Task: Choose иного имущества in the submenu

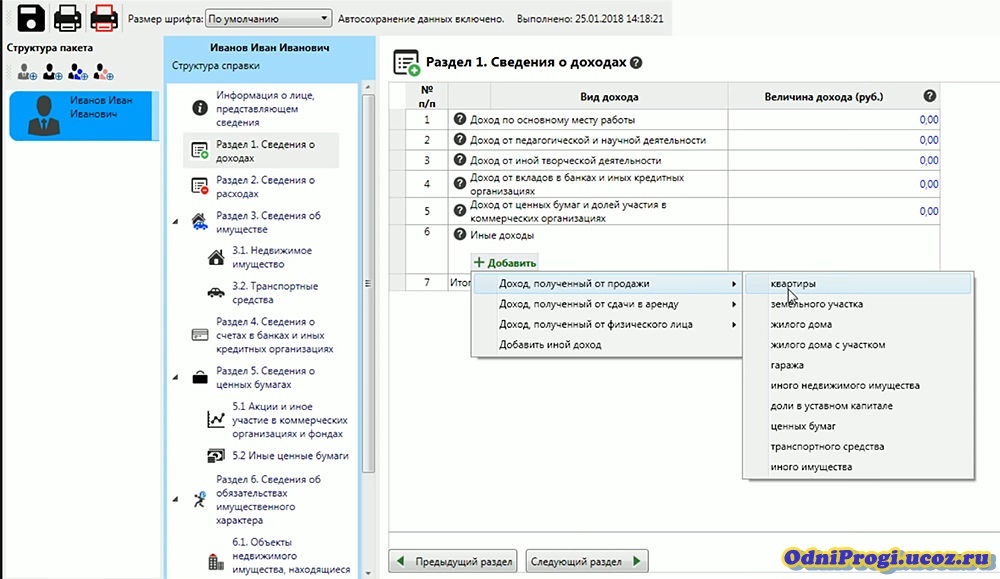Action: tap(858, 467)
